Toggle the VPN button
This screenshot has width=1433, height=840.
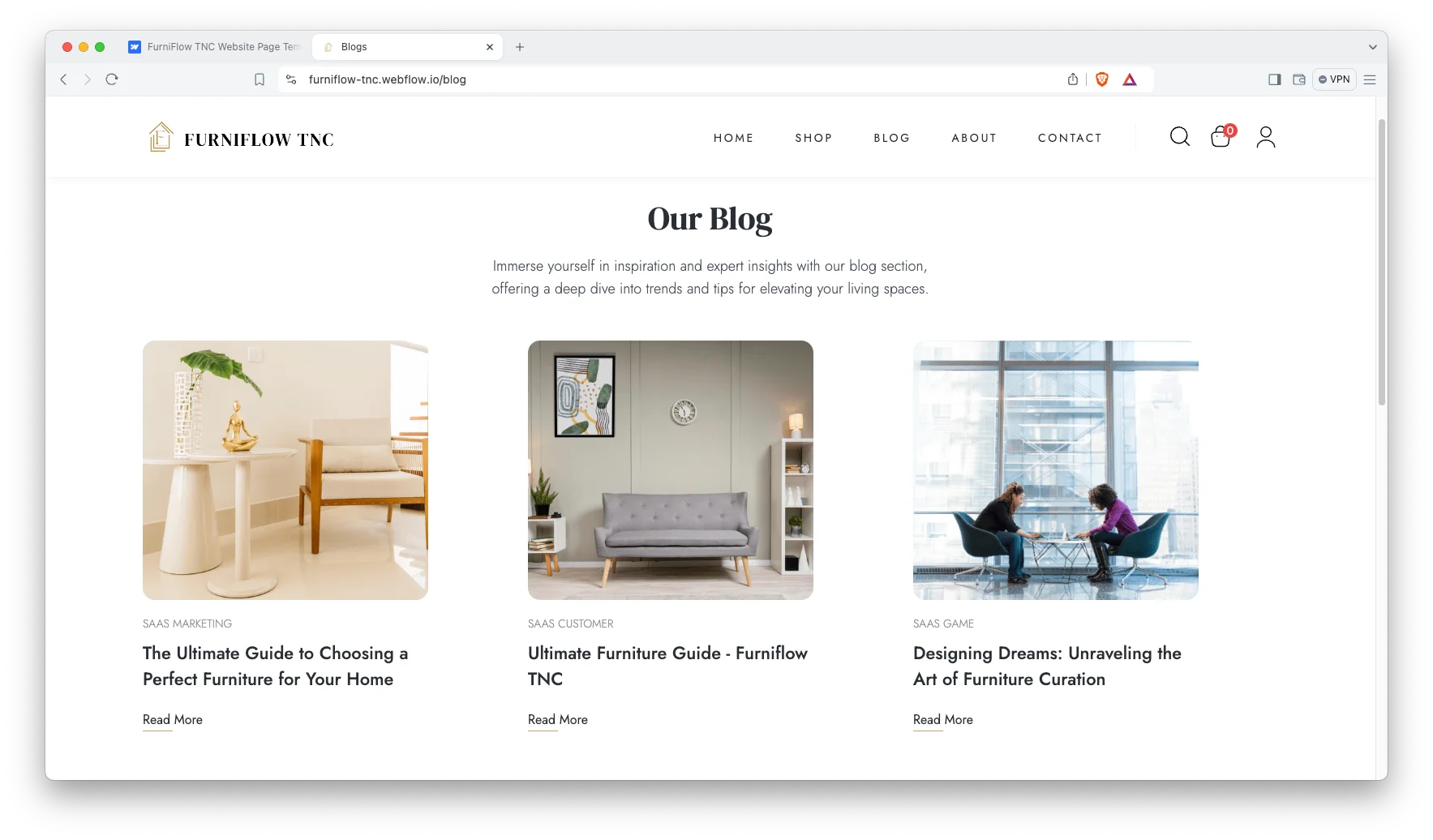(x=1334, y=79)
